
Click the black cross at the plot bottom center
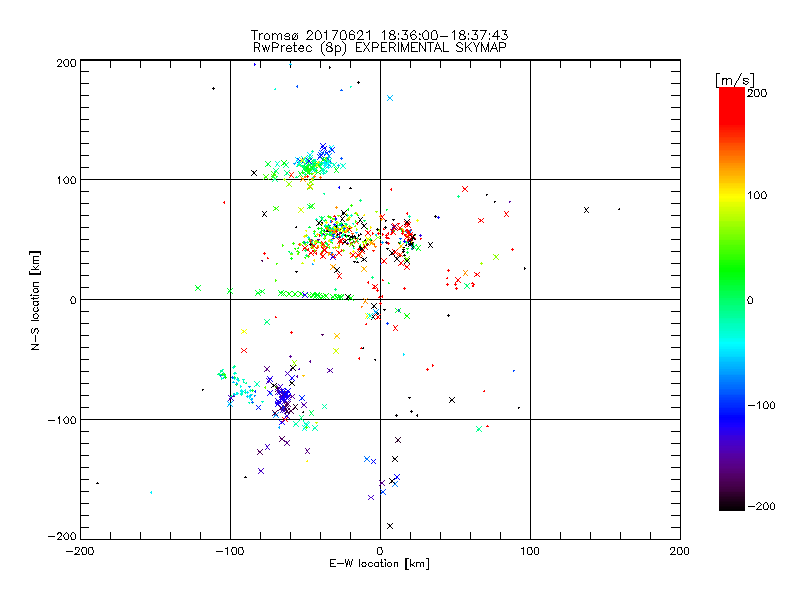pyautogui.click(x=390, y=526)
